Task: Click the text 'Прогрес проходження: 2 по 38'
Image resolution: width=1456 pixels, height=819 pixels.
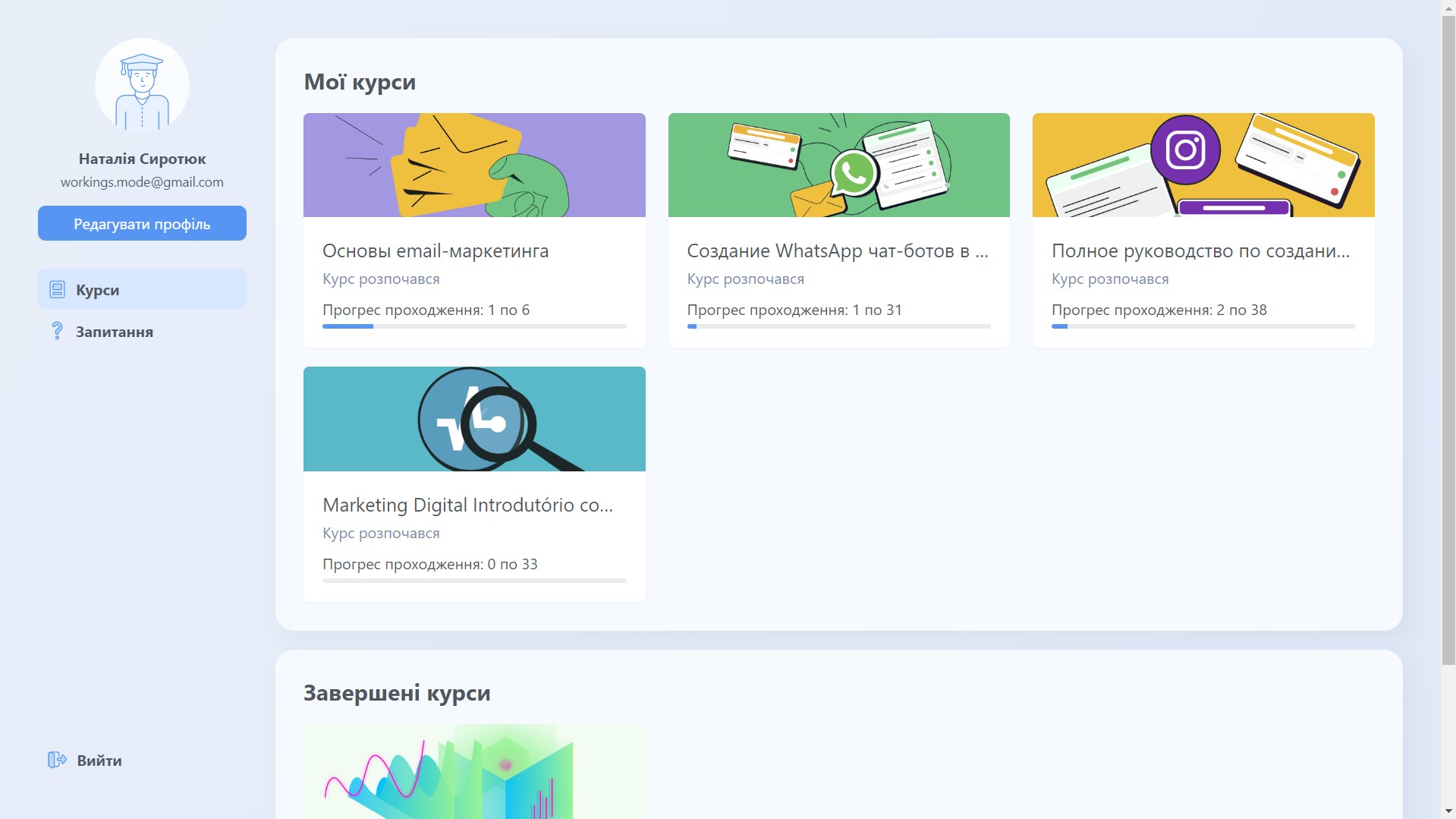Action: coord(1159,310)
